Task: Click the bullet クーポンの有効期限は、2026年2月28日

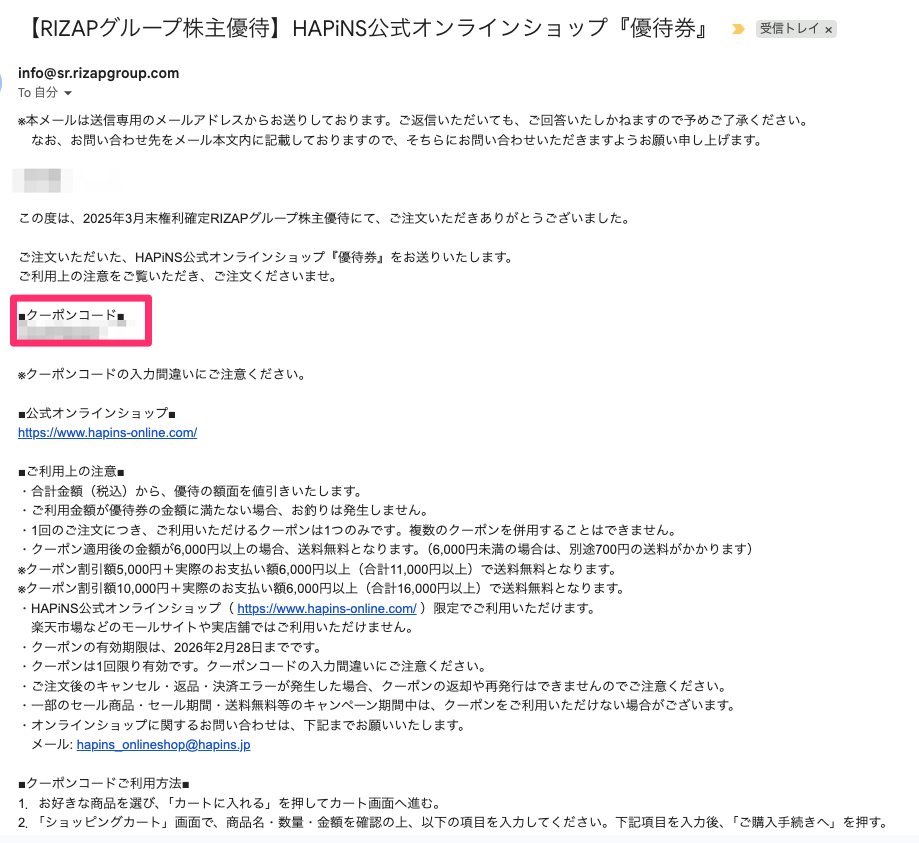Action: [171, 647]
